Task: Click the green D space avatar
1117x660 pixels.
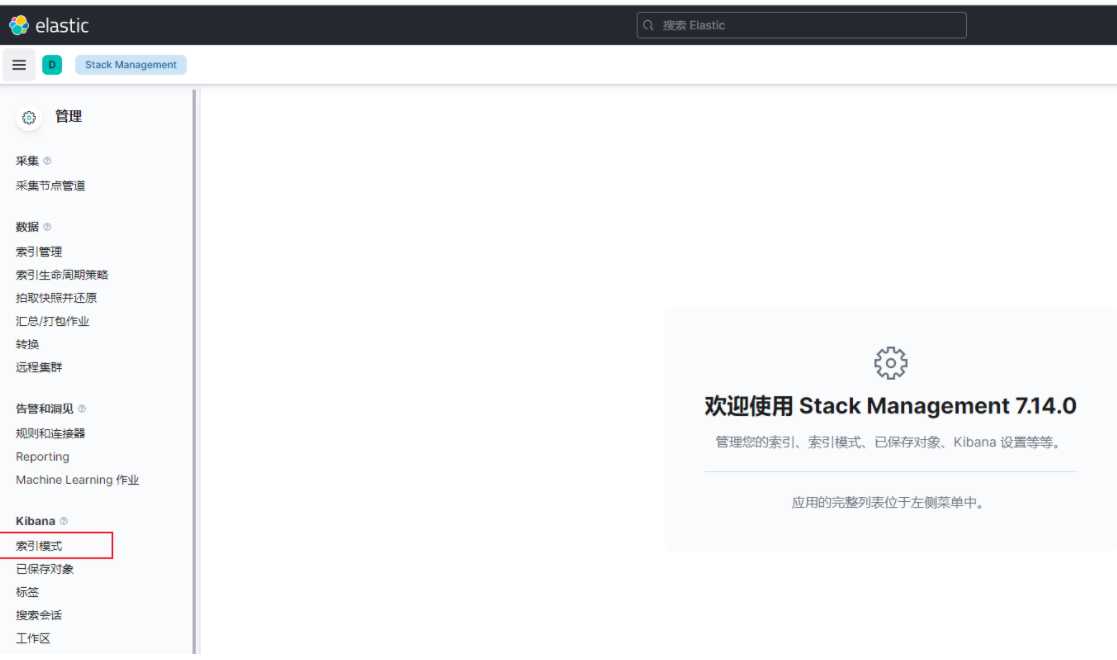Action: [x=52, y=65]
